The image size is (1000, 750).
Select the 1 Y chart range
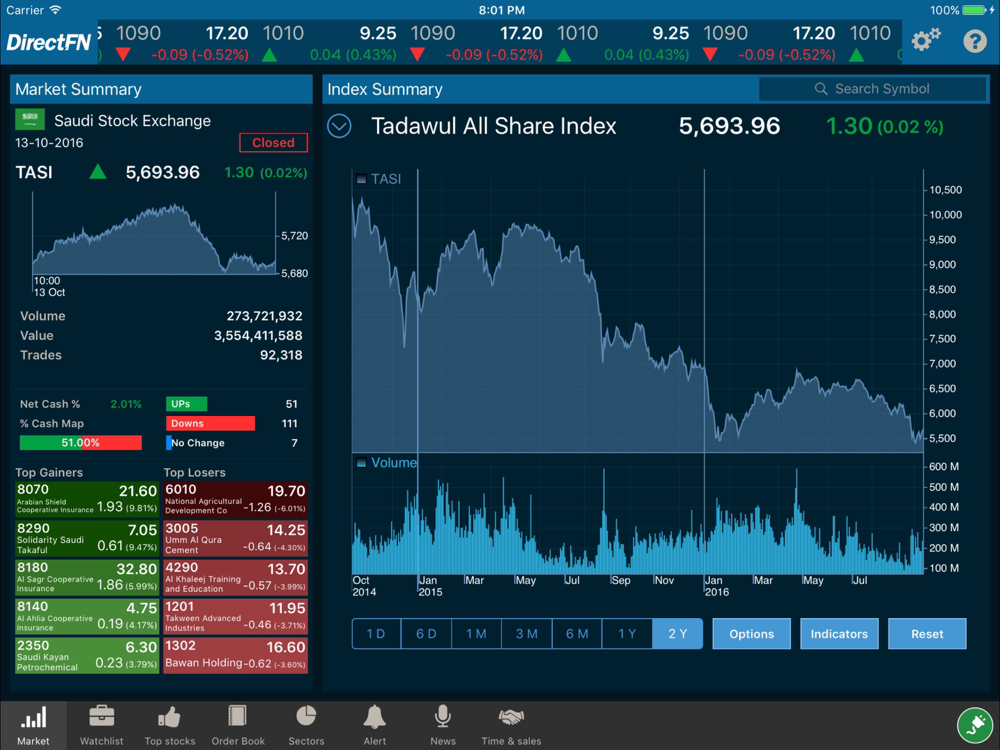(627, 633)
